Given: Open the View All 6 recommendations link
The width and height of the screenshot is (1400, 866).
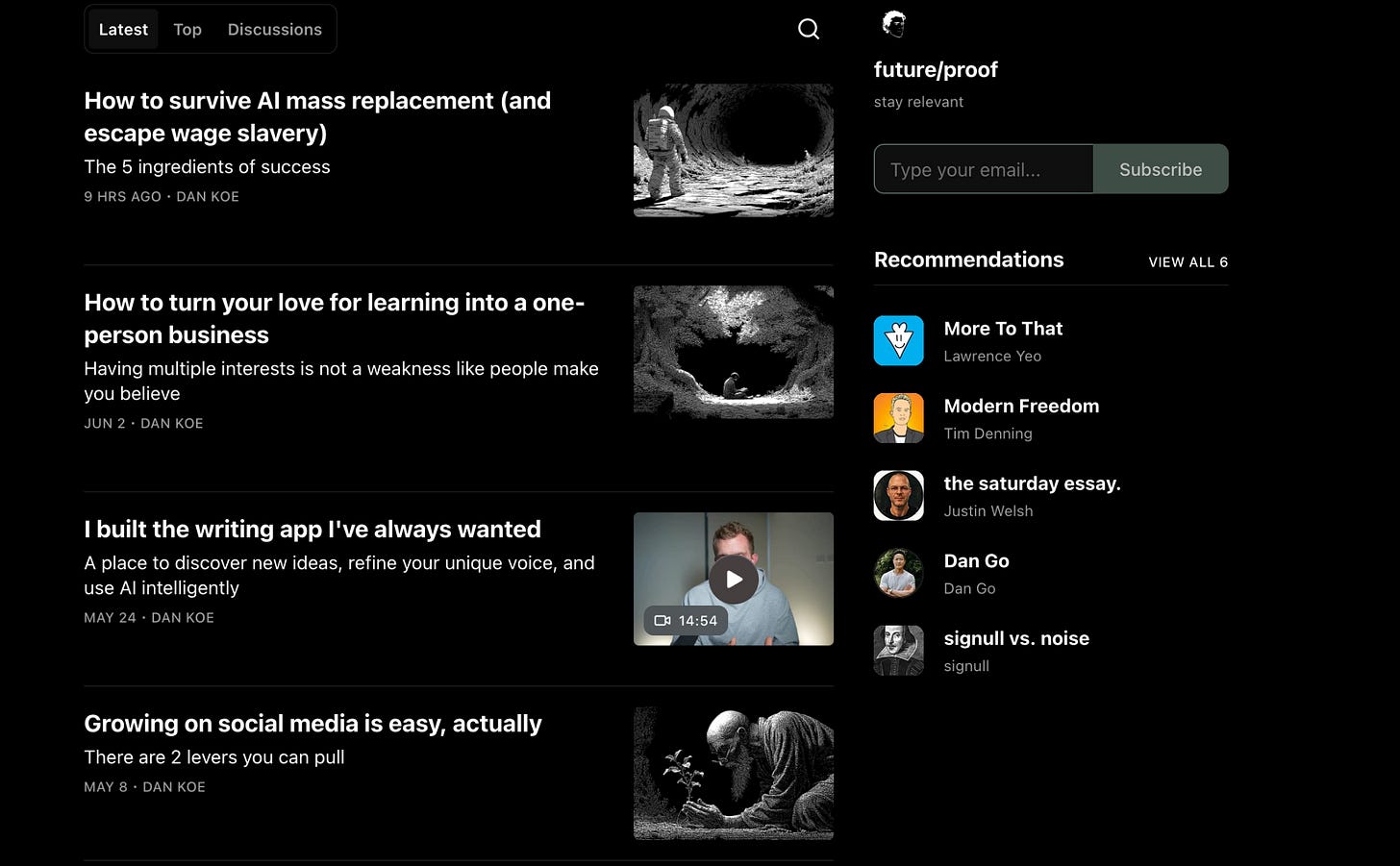Looking at the screenshot, I should [x=1188, y=261].
